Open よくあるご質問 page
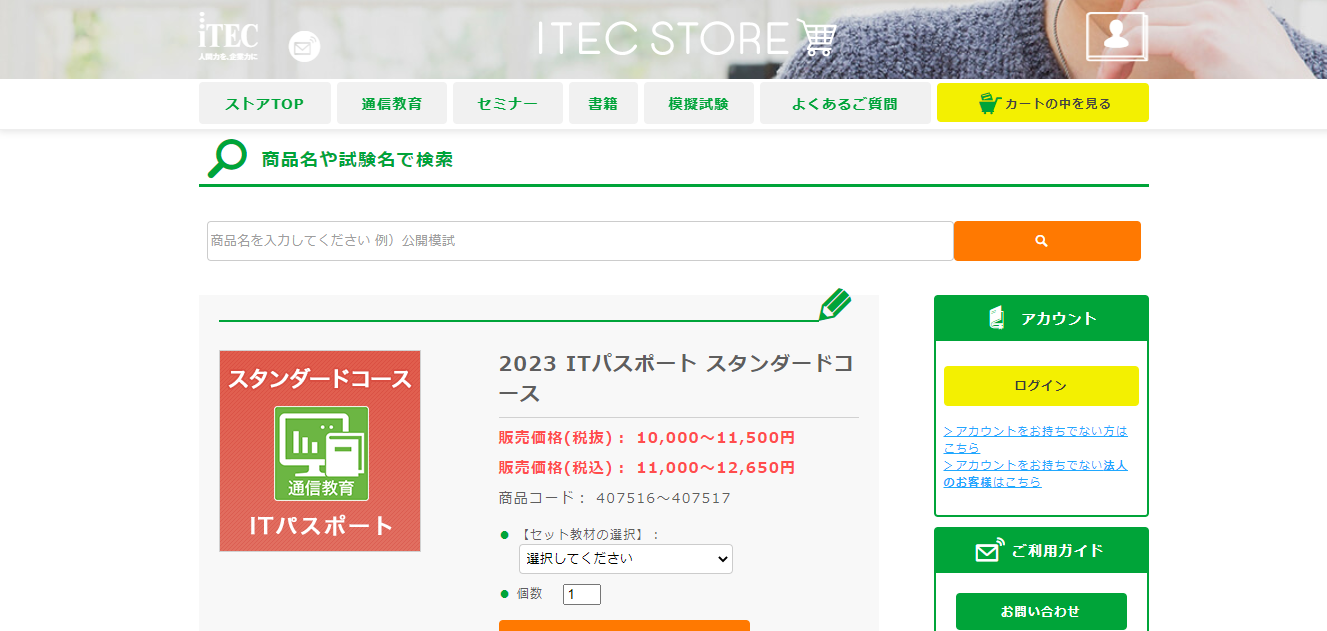 point(845,104)
